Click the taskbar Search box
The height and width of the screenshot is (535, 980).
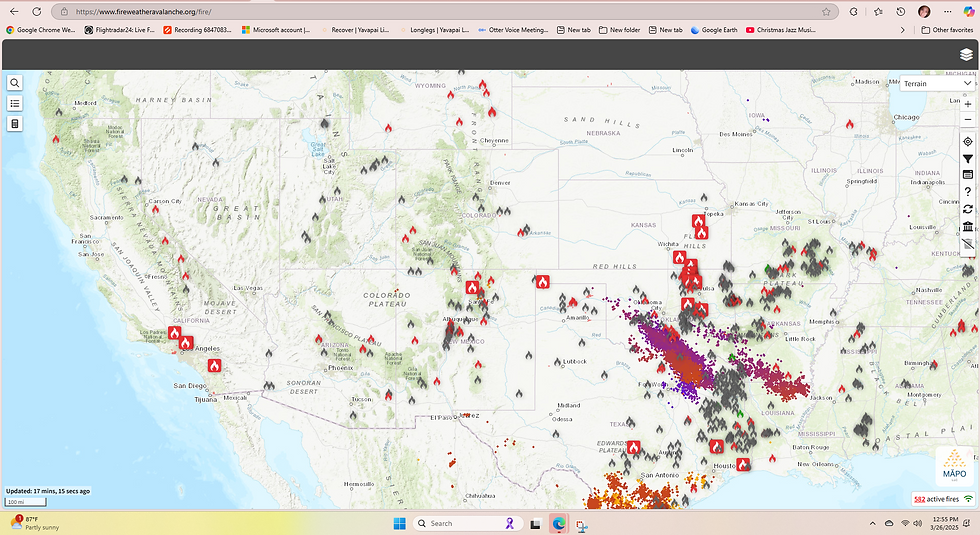(468, 523)
